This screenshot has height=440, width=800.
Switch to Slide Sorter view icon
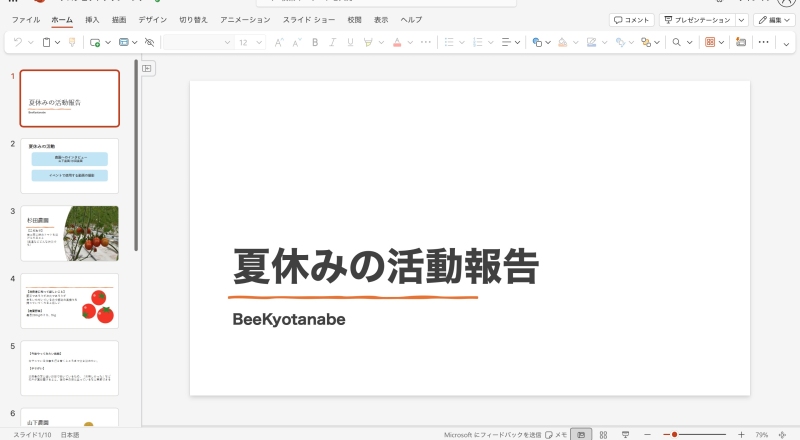coord(603,435)
